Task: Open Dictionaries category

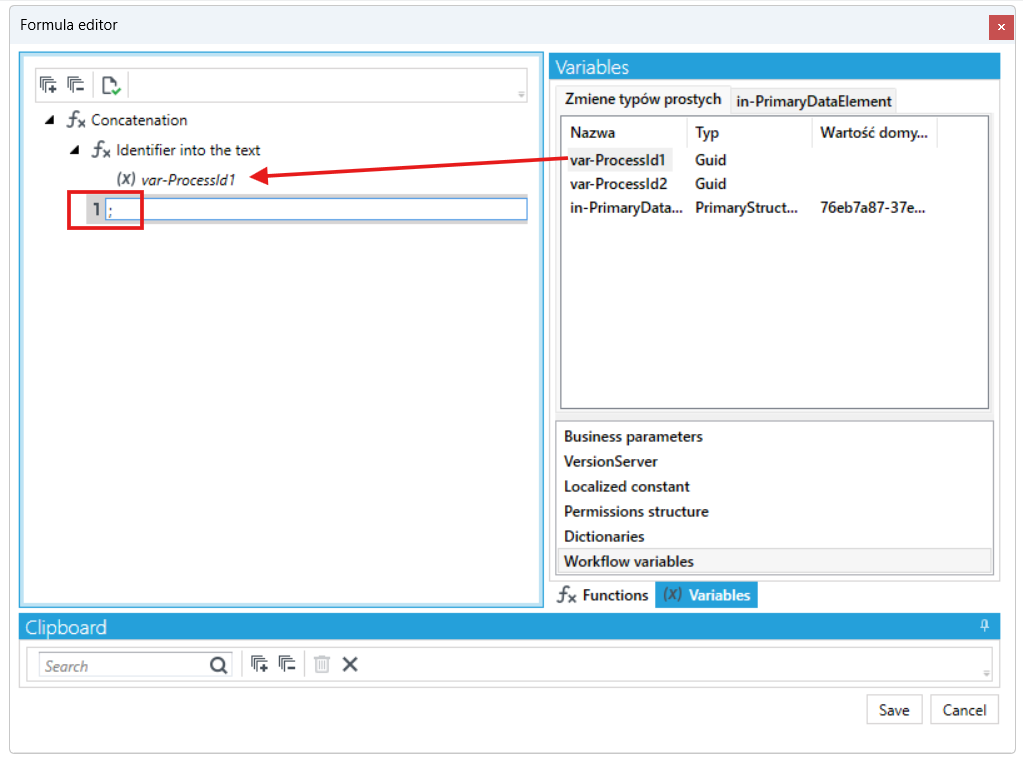Action: [x=774, y=537]
